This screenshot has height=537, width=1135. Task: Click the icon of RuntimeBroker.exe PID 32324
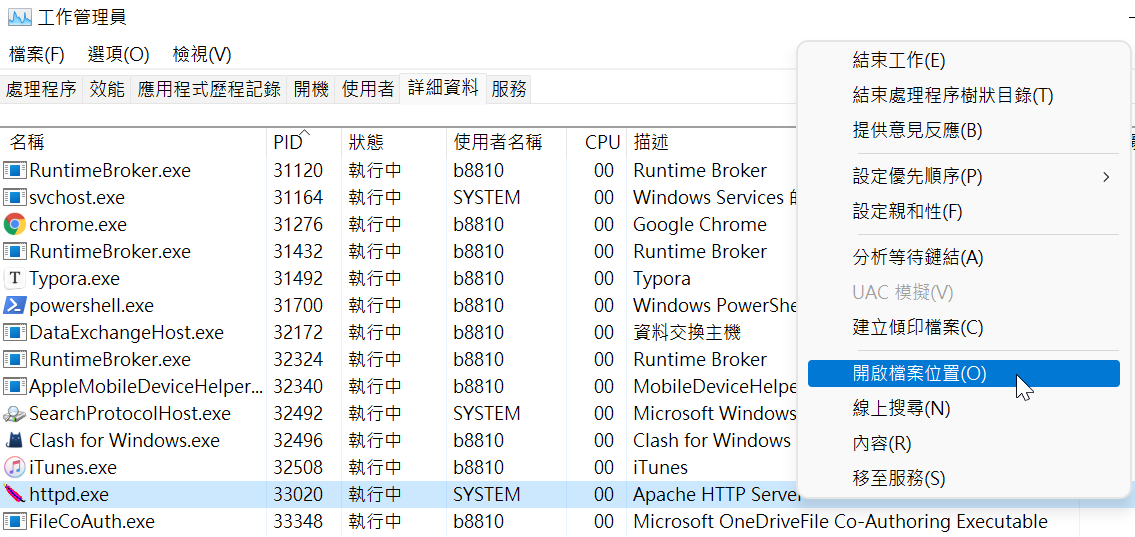tap(14, 360)
